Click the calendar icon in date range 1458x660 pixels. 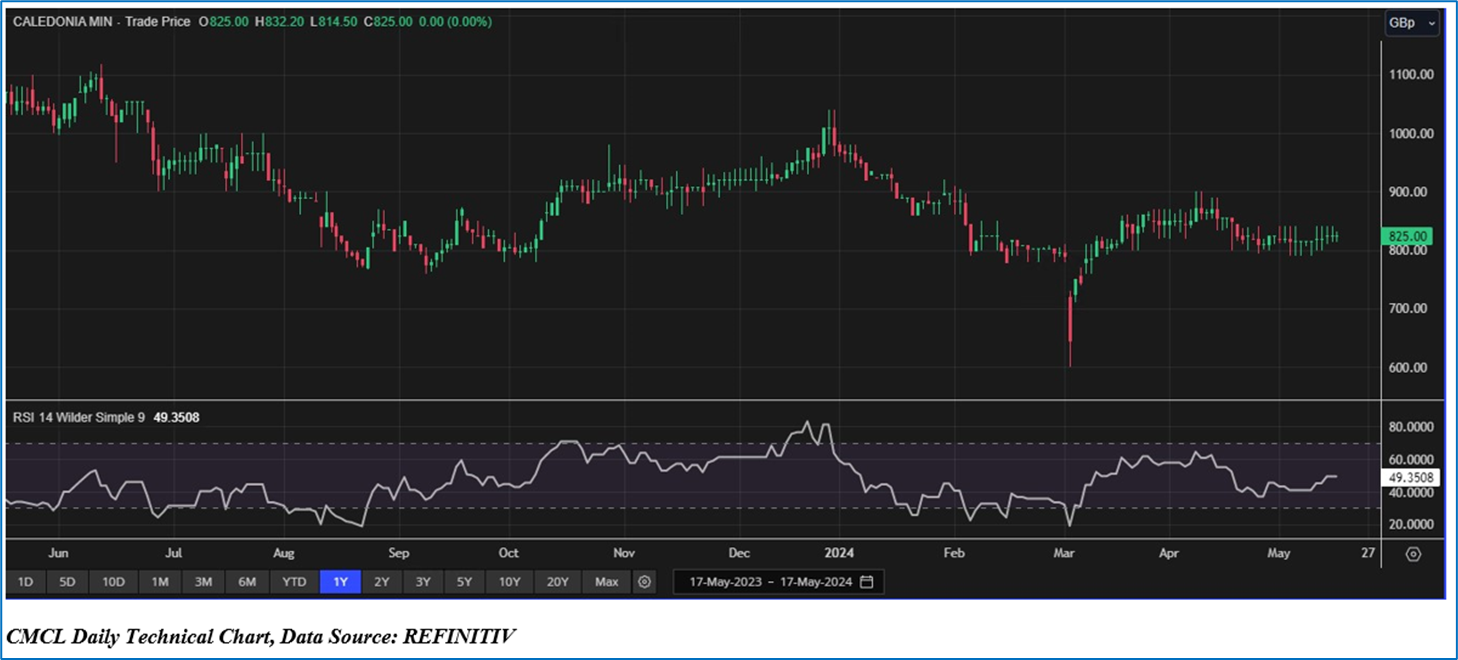tap(867, 582)
